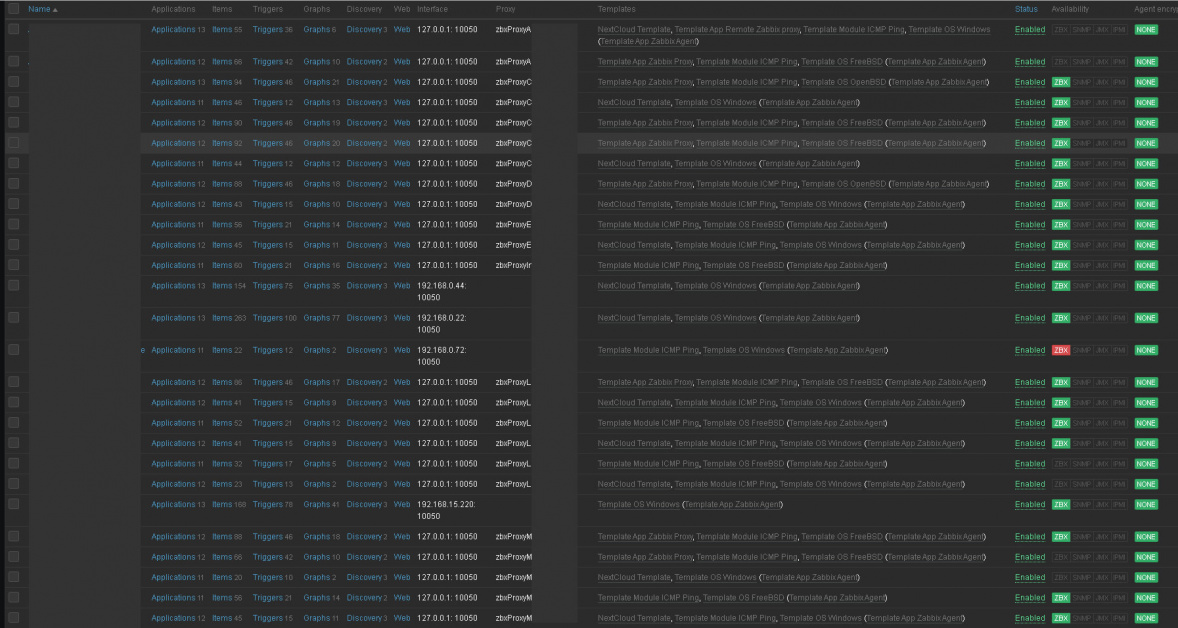Image resolution: width=1178 pixels, height=628 pixels.
Task: Click green ZBX badge in Items 94 row
Action: [1061, 82]
